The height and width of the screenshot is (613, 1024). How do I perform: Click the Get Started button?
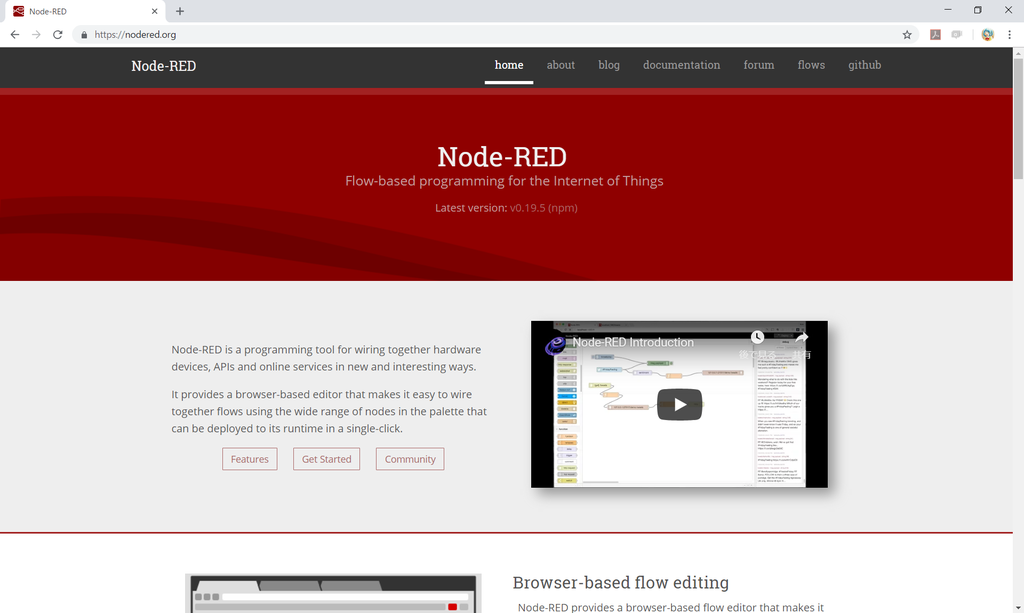click(327, 459)
